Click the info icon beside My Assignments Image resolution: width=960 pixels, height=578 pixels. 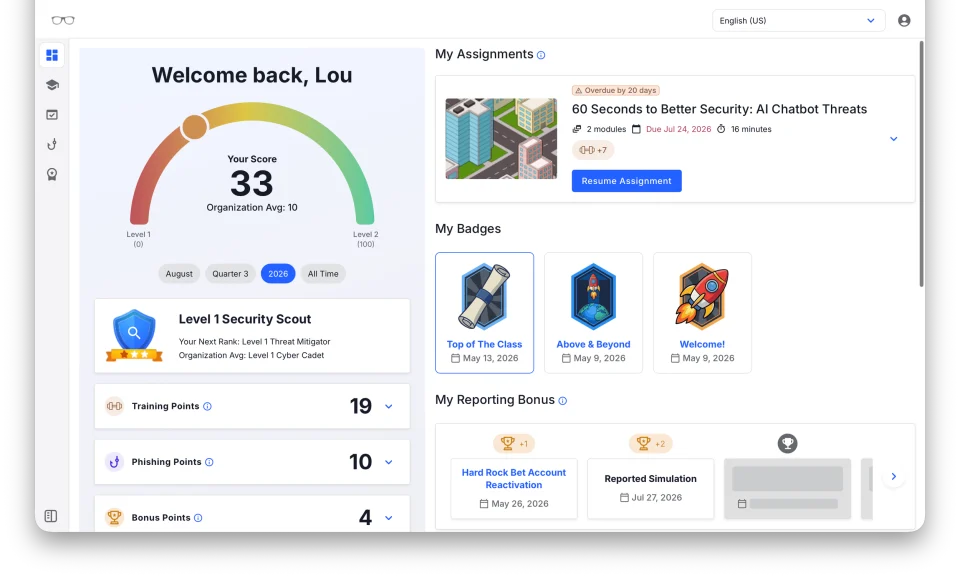coord(541,55)
